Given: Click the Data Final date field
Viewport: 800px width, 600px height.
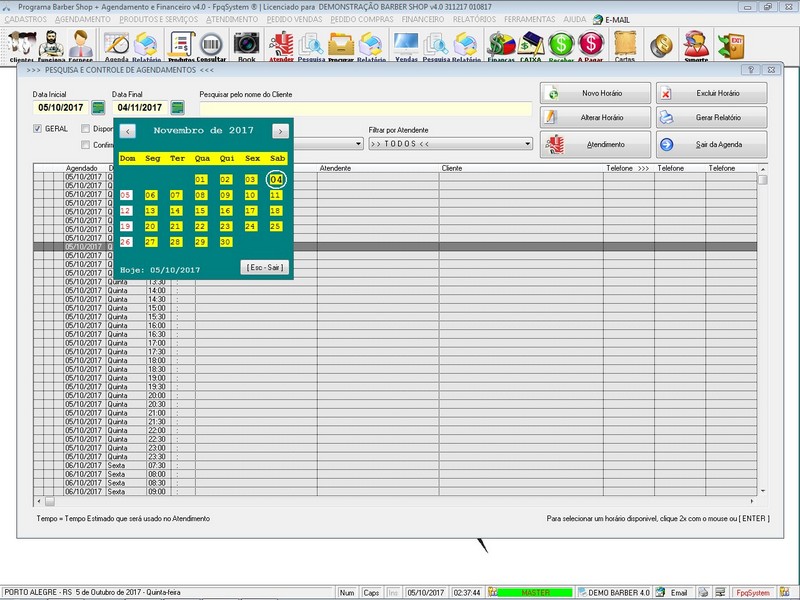Looking at the screenshot, I should point(140,108).
